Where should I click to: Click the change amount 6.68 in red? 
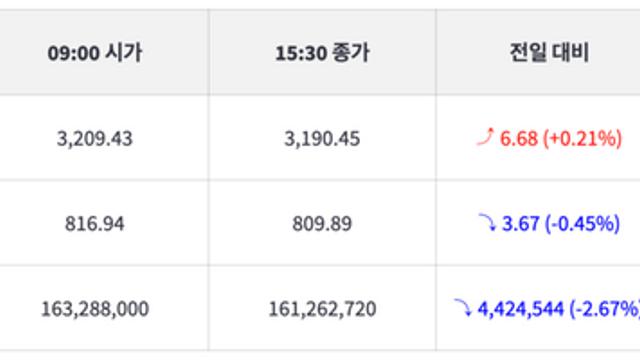tap(519, 138)
